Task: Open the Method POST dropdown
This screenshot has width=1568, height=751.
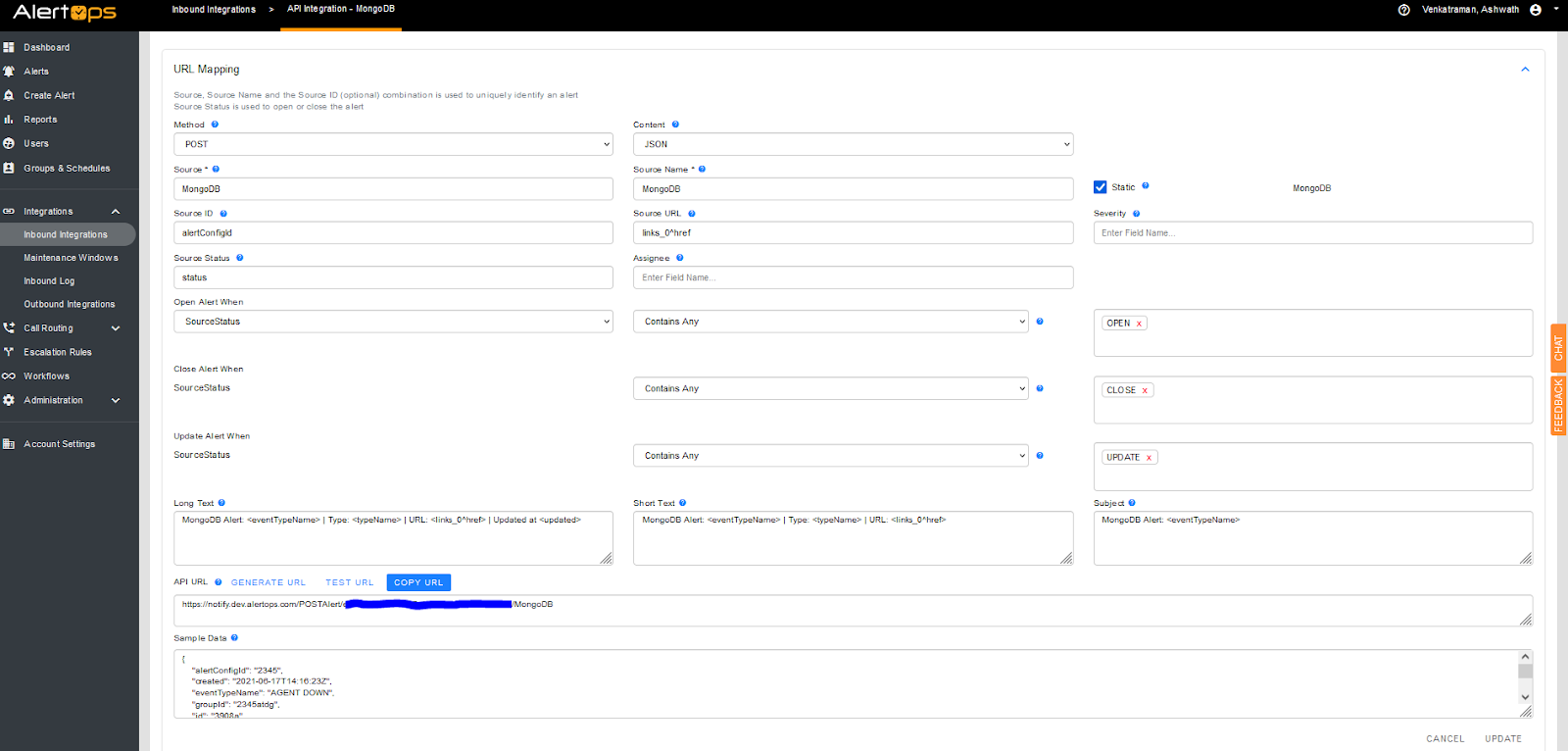Action: 393,144
